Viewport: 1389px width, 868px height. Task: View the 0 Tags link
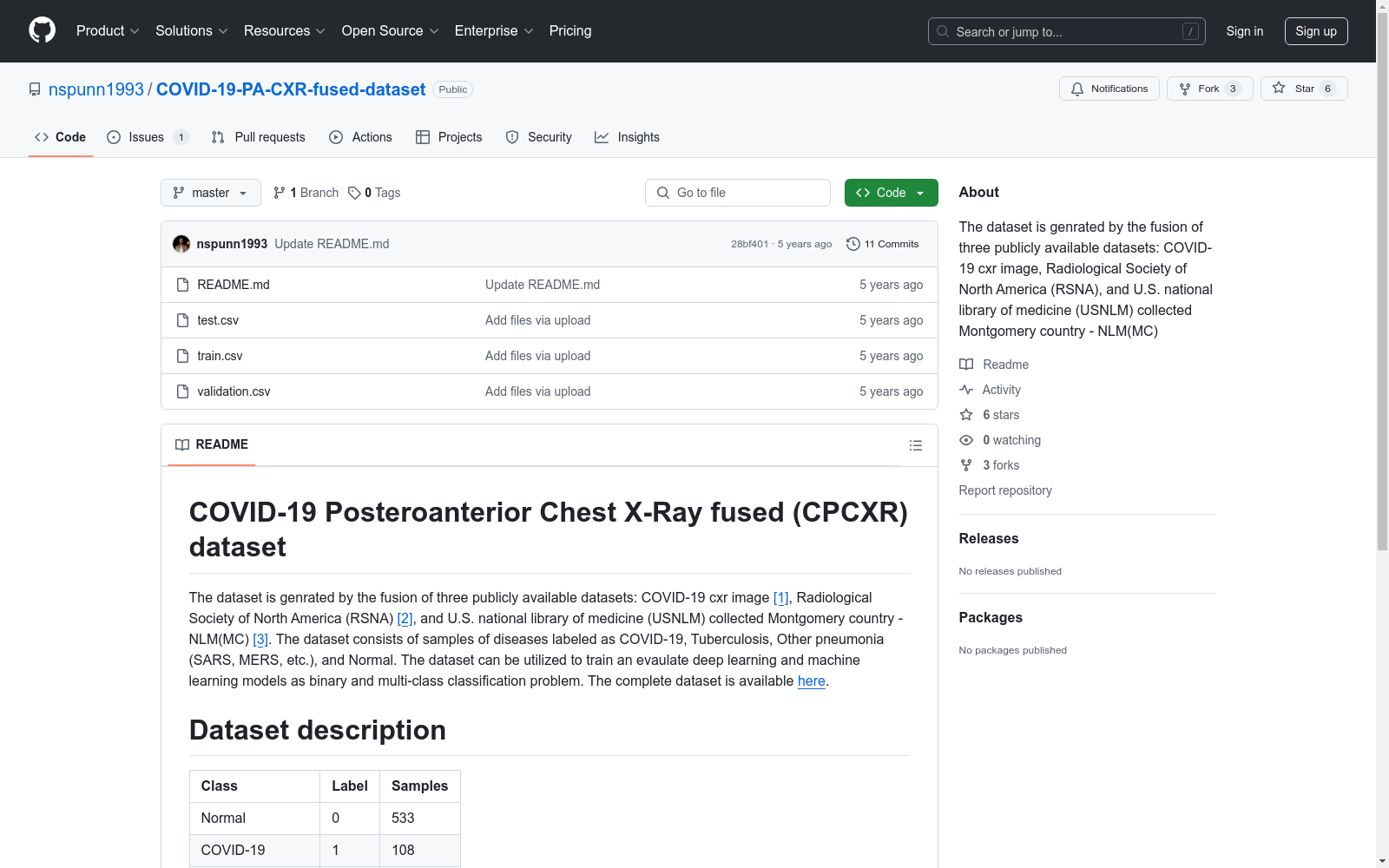click(374, 193)
